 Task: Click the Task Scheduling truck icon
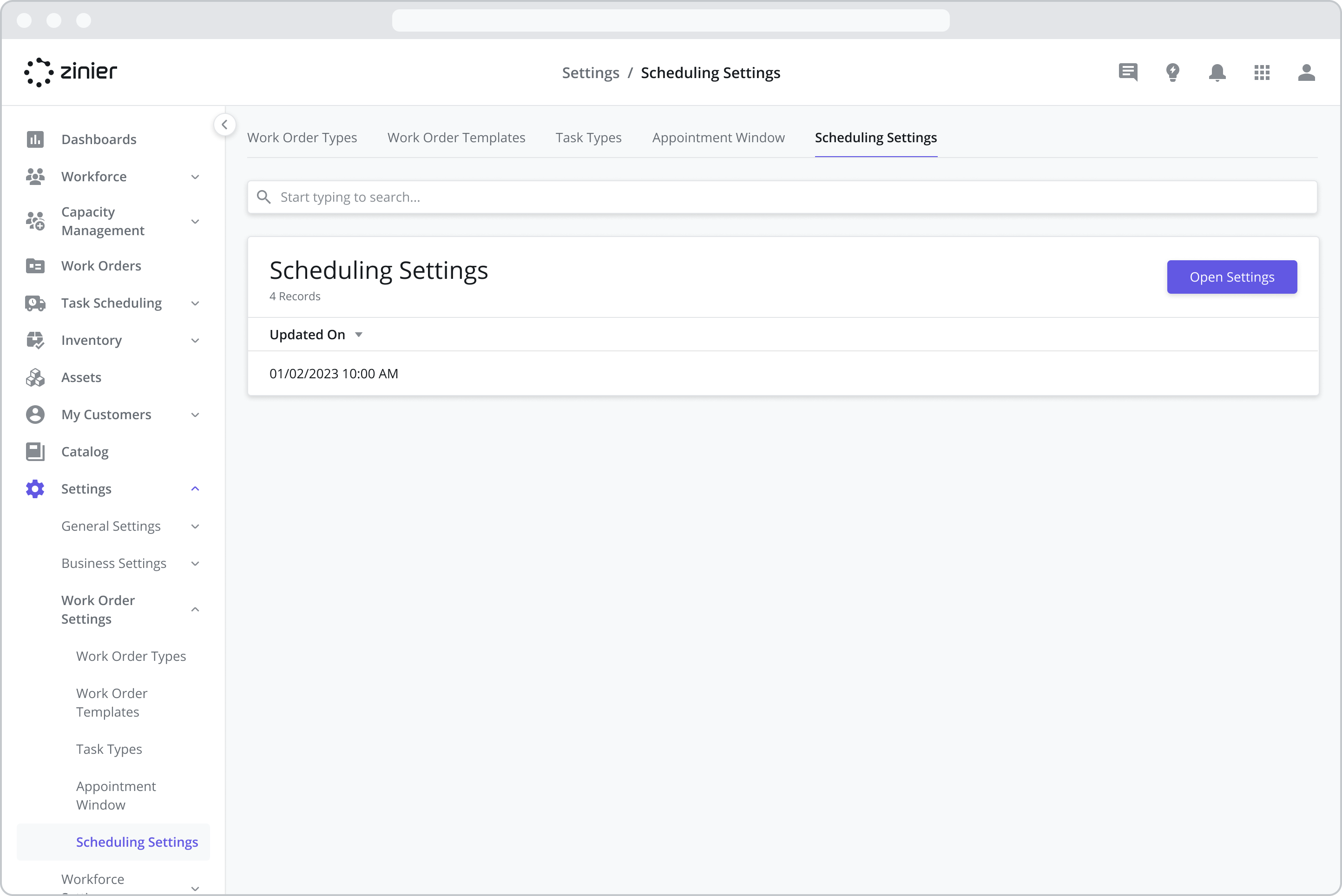coord(35,303)
